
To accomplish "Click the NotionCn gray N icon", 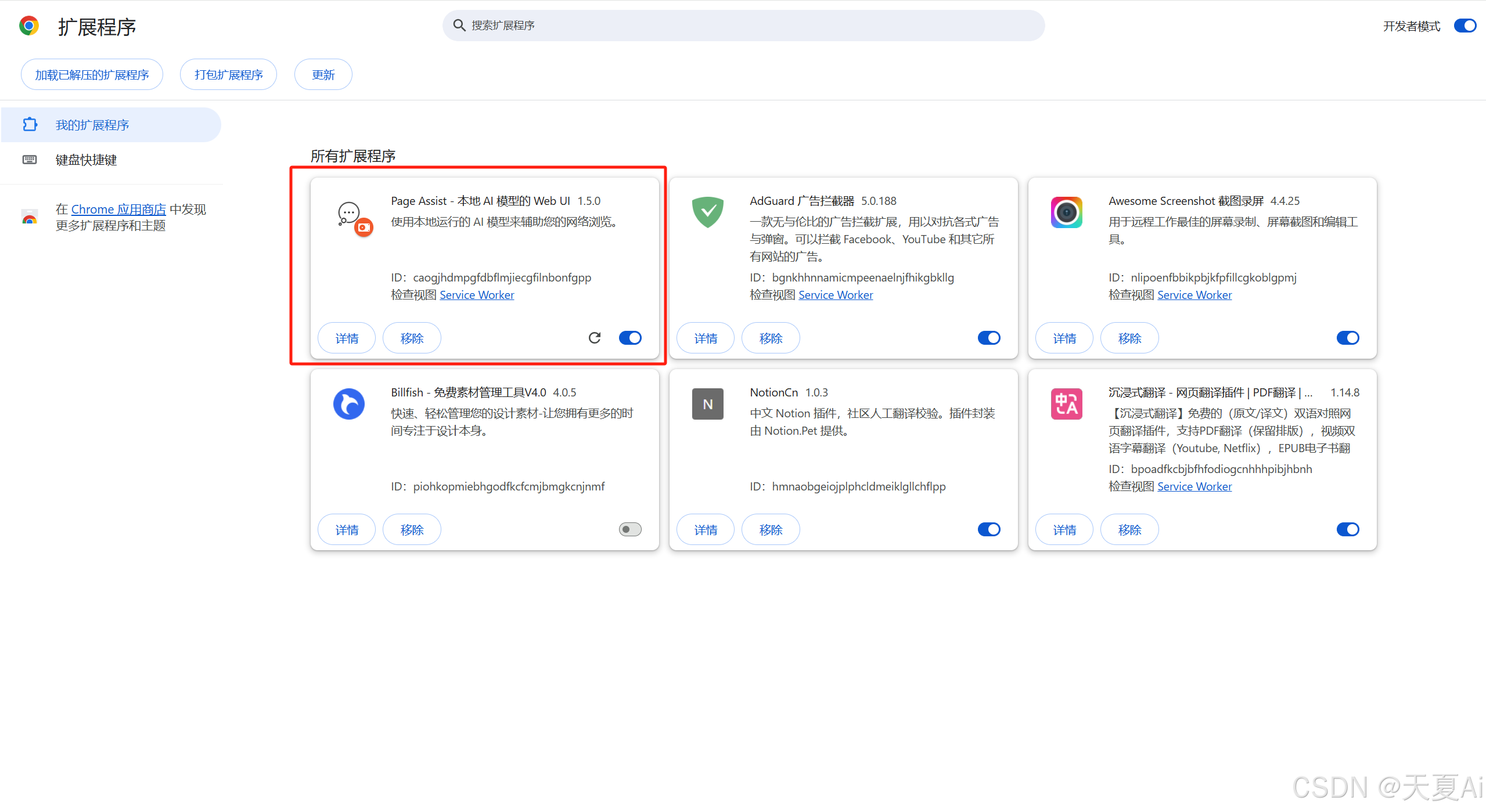I will click(707, 404).
